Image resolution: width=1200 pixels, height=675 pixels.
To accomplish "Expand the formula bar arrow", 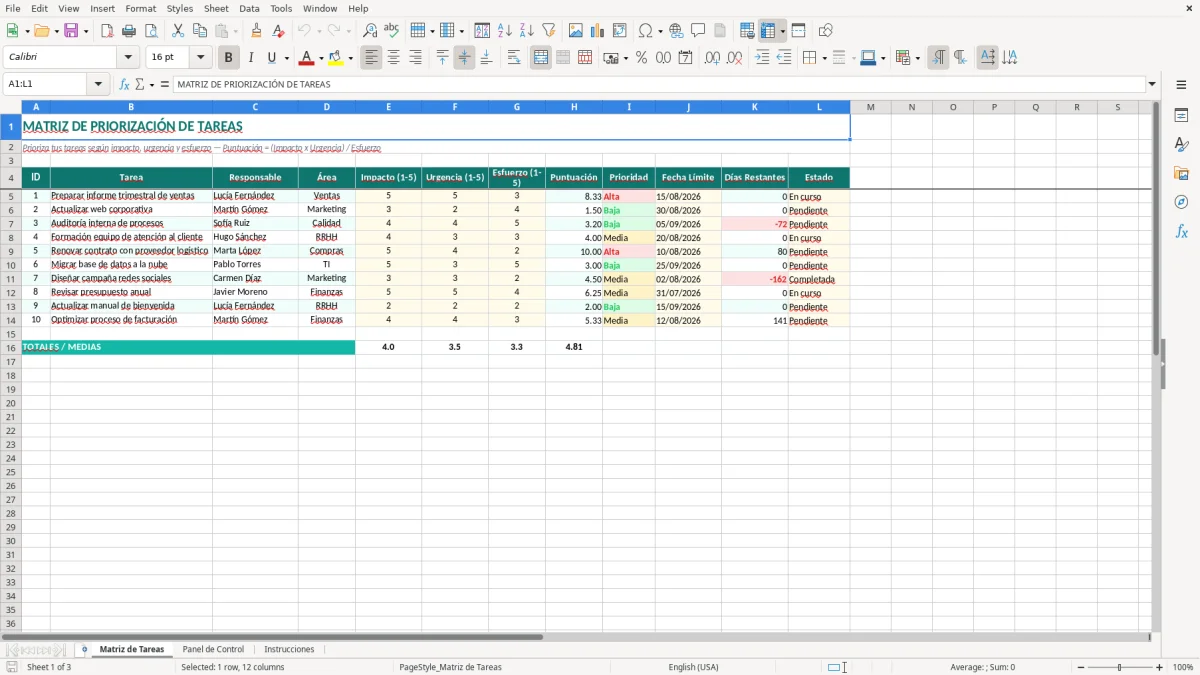I will tap(1152, 84).
